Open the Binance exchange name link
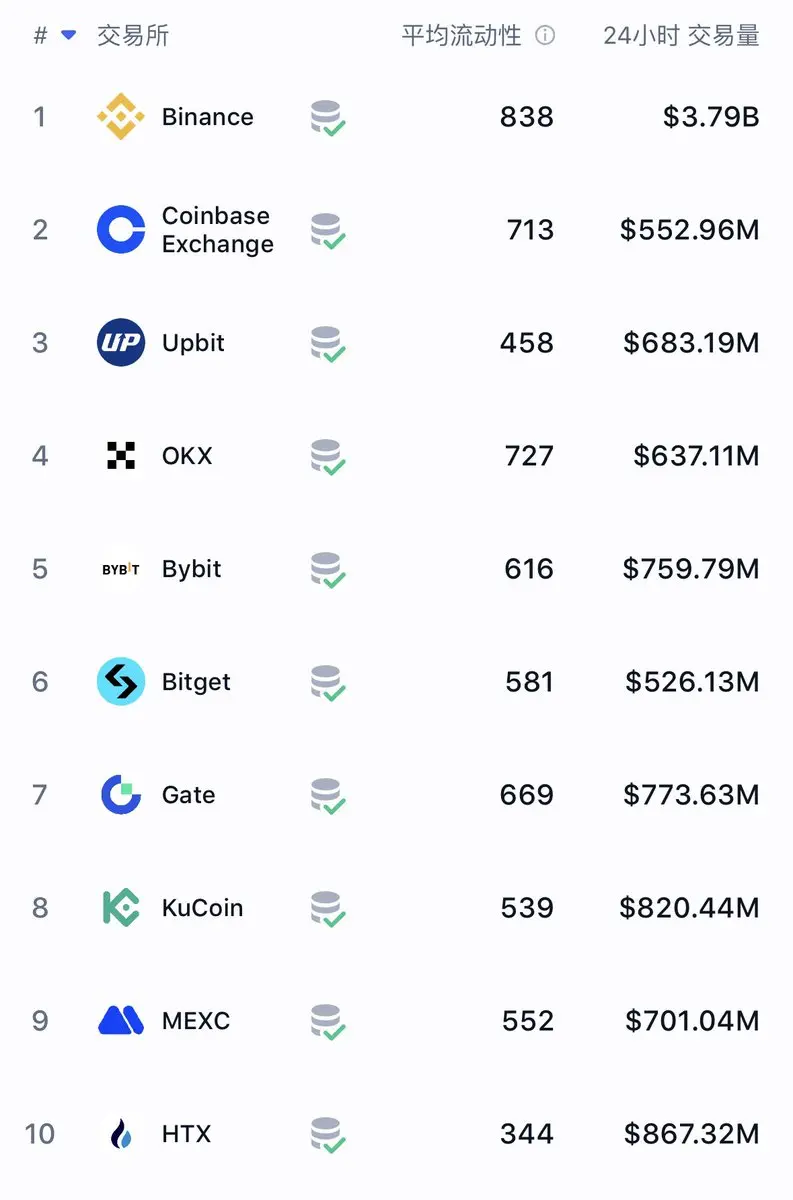Image resolution: width=793 pixels, height=1200 pixels. 208,117
